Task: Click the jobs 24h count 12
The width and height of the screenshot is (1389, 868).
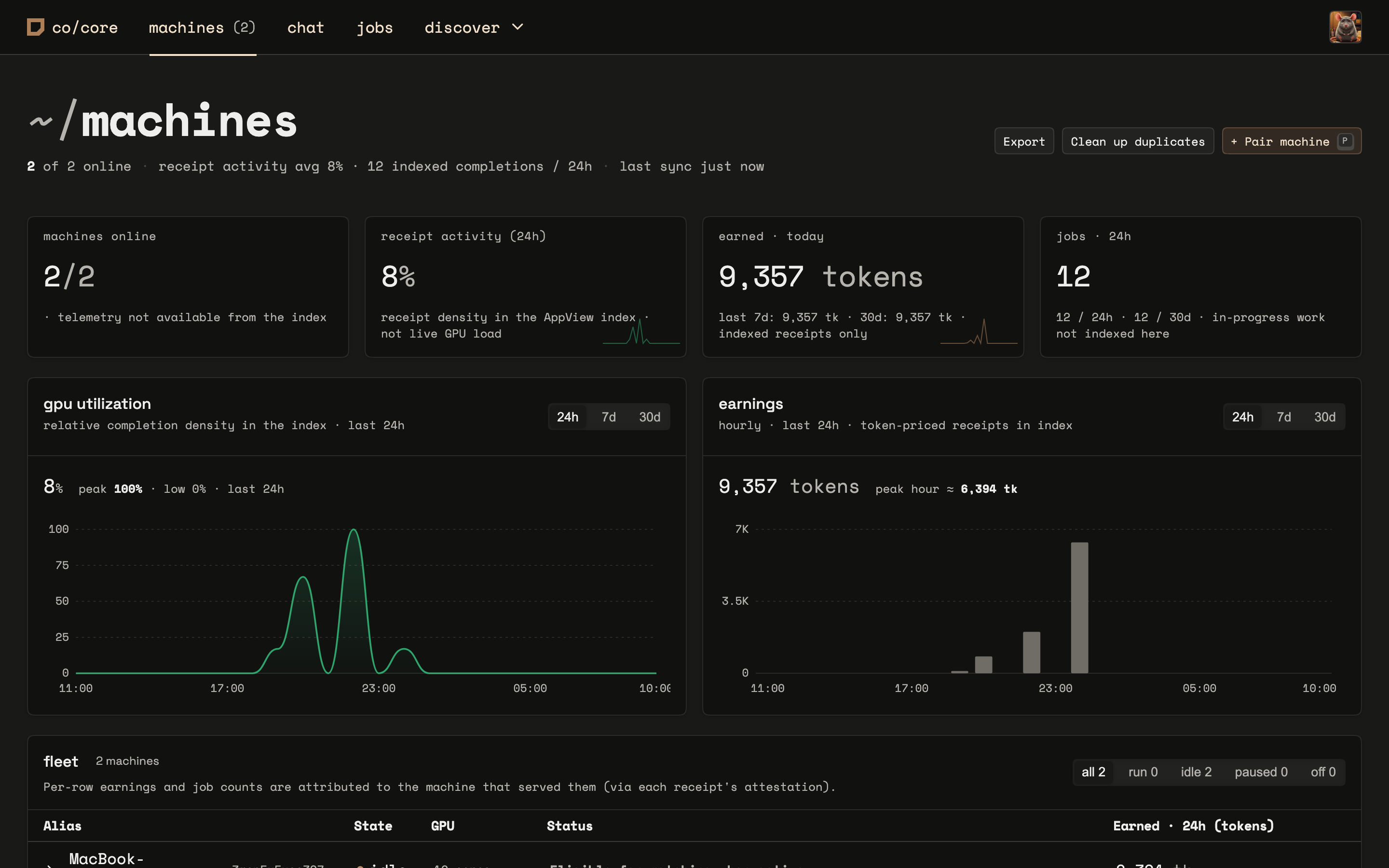Action: (x=1073, y=277)
